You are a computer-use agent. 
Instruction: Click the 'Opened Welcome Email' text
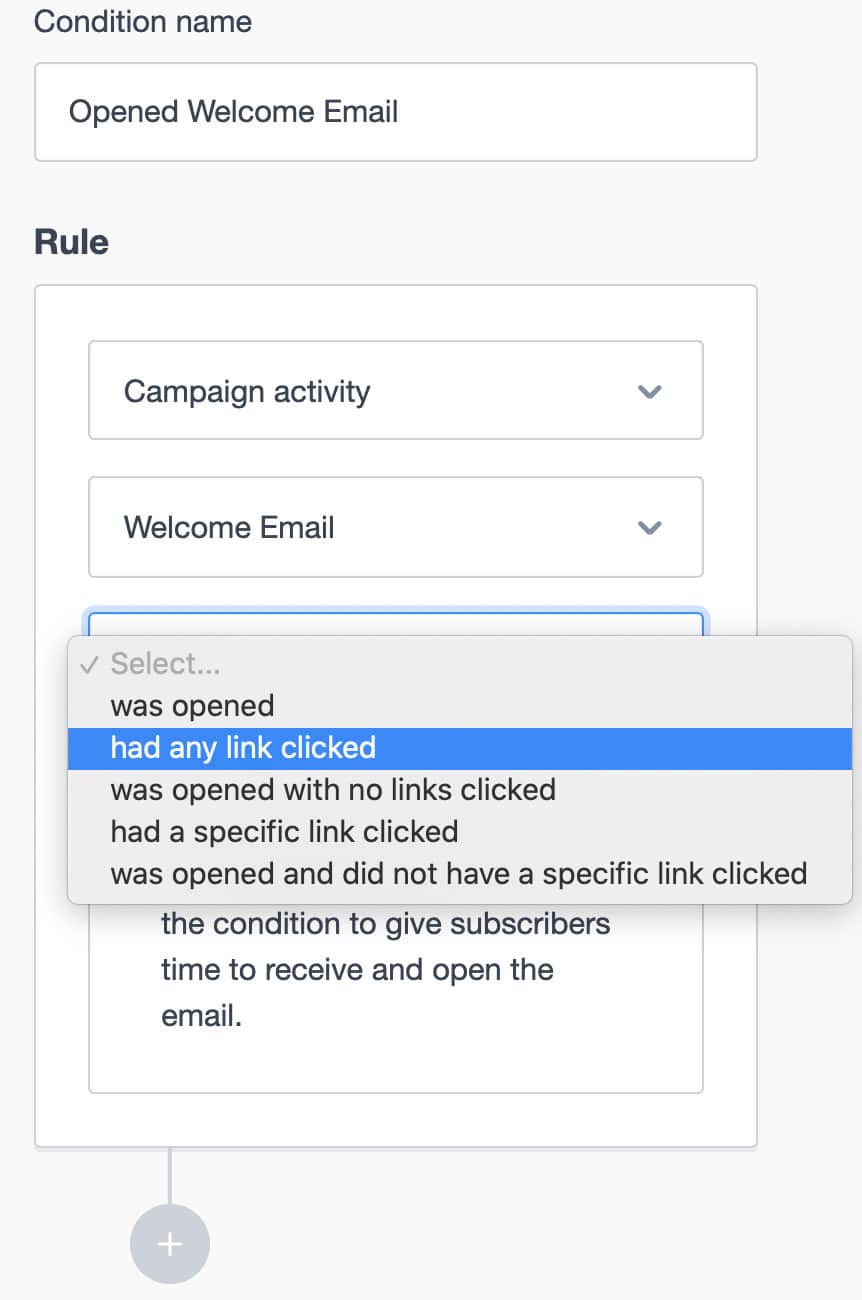233,112
